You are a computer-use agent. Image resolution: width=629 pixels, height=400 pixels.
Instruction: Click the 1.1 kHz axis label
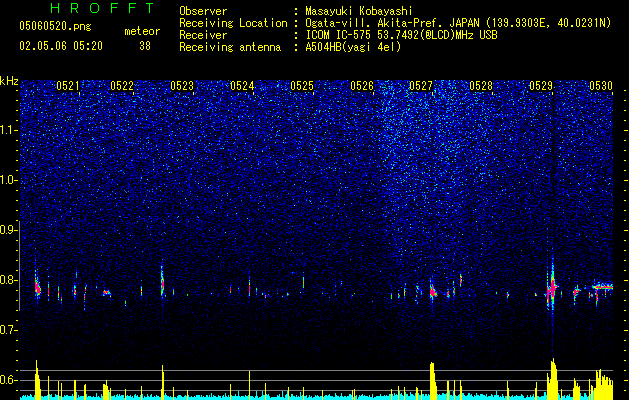point(8,130)
